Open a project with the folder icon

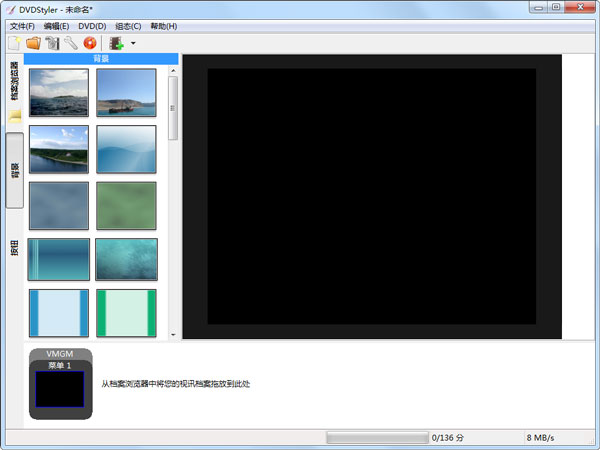(33, 43)
